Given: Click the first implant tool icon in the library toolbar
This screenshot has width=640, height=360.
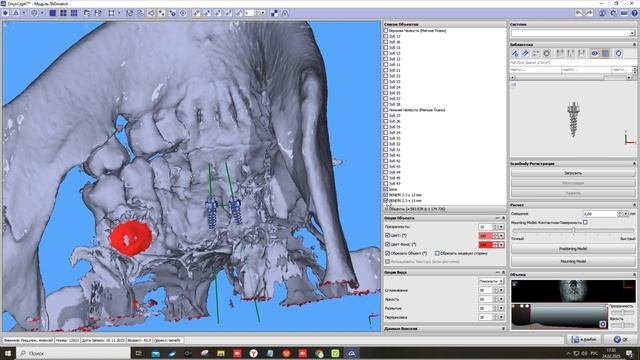Looking at the screenshot, I should 515,53.
